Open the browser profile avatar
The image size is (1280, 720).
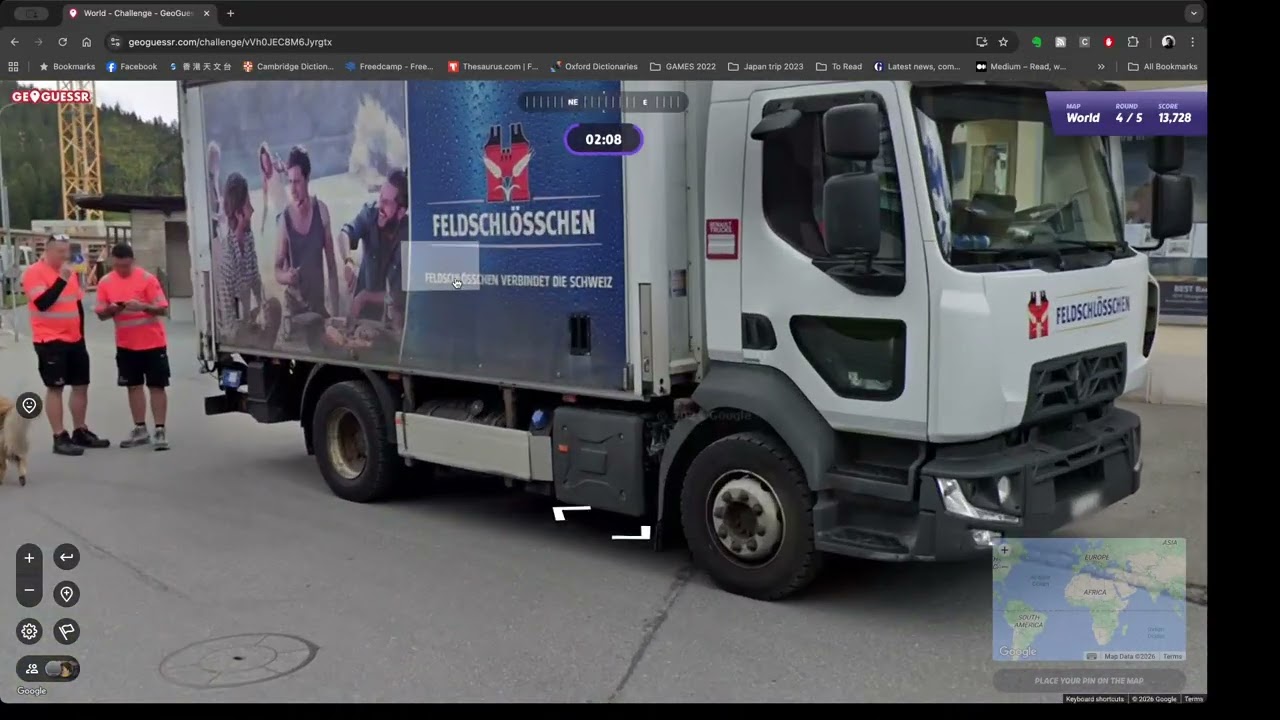coord(1168,42)
